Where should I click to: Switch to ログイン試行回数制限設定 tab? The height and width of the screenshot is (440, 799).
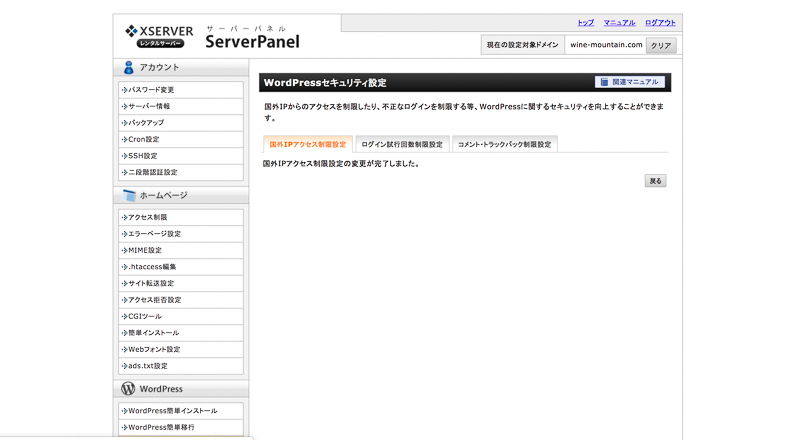[402, 144]
